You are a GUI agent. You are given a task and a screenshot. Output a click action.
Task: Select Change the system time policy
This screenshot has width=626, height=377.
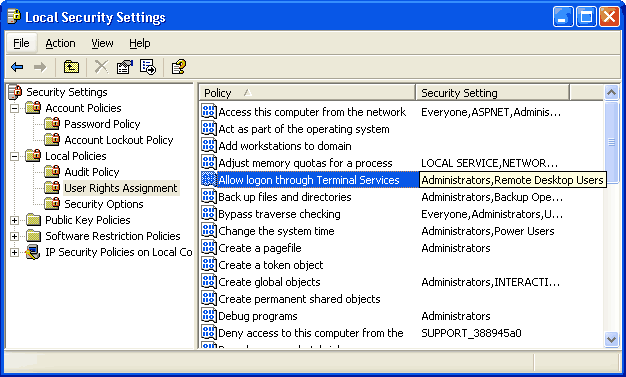(x=276, y=231)
